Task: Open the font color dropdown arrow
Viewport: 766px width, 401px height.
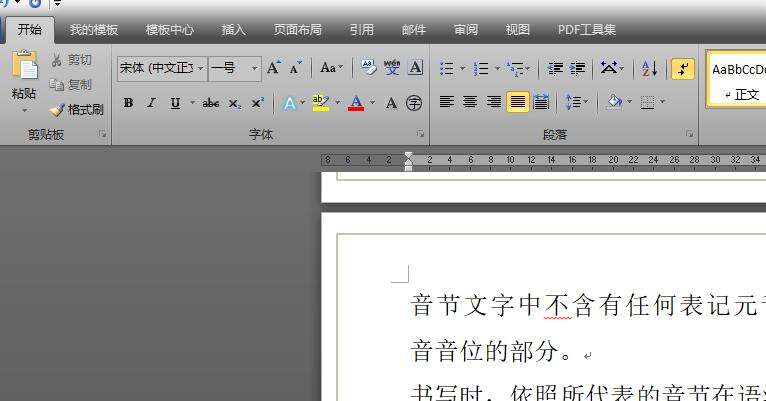Action: pos(373,103)
